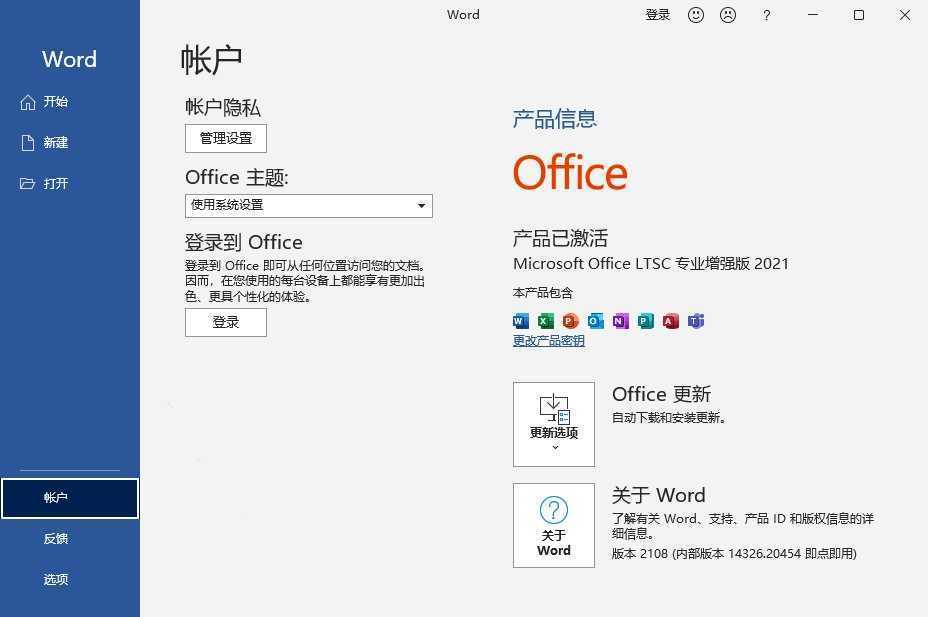Click the 登录 button
Viewport: 928px width, 617px height.
(225, 322)
